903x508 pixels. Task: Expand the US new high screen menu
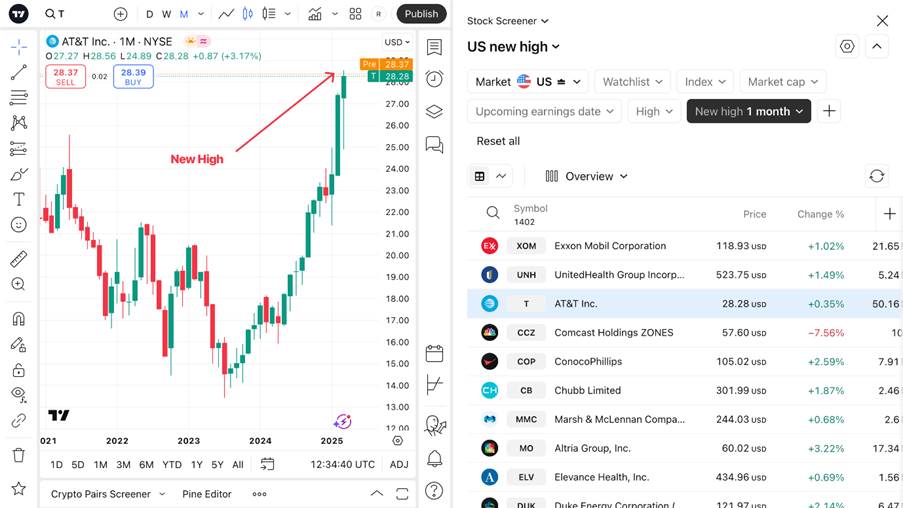[x=513, y=47]
